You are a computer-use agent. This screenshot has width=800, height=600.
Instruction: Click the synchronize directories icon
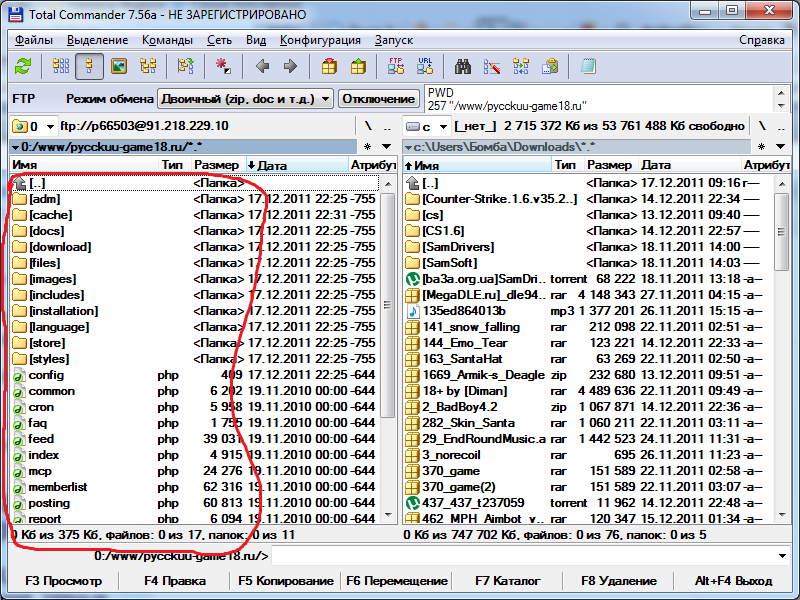[x=521, y=66]
